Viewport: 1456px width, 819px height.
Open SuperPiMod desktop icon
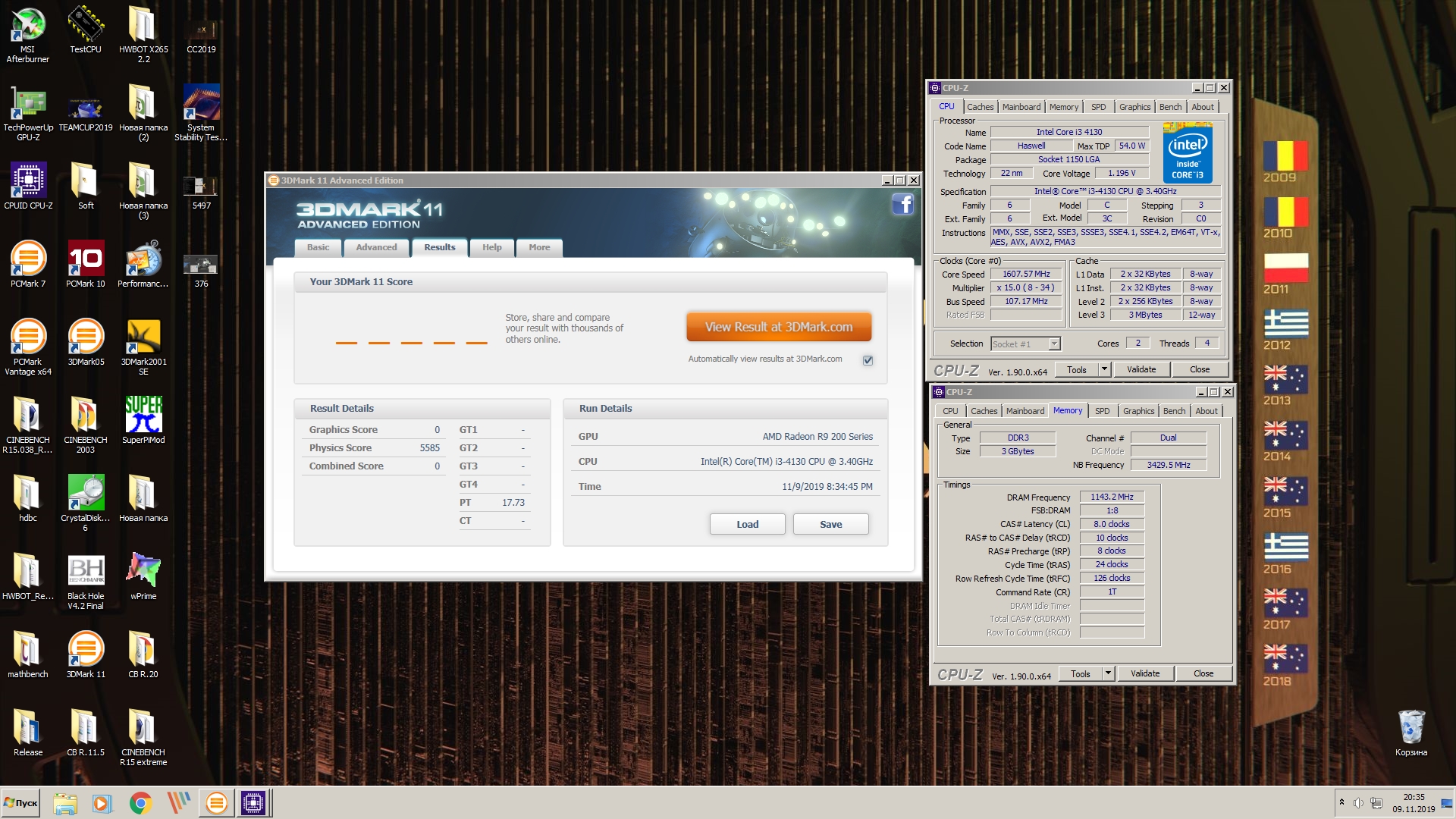coord(143,420)
